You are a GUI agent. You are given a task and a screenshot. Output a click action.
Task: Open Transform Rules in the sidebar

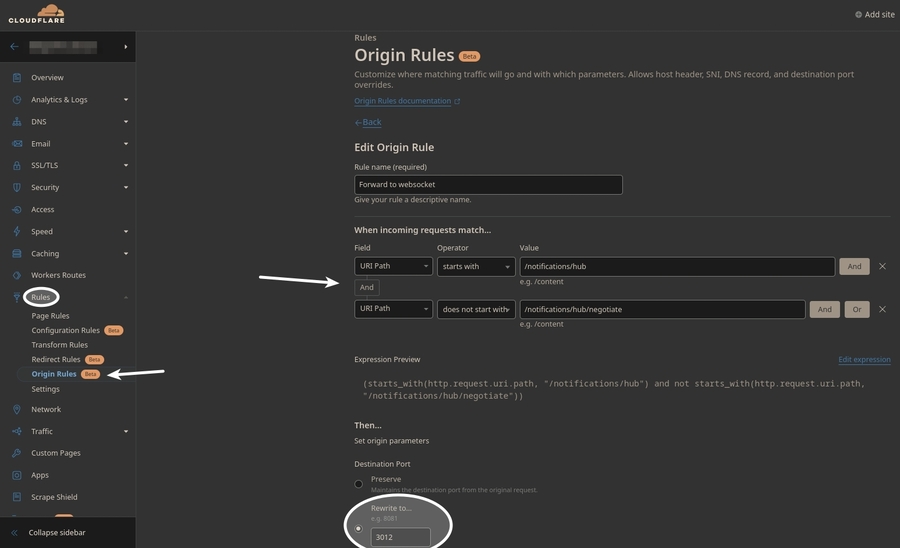point(60,345)
